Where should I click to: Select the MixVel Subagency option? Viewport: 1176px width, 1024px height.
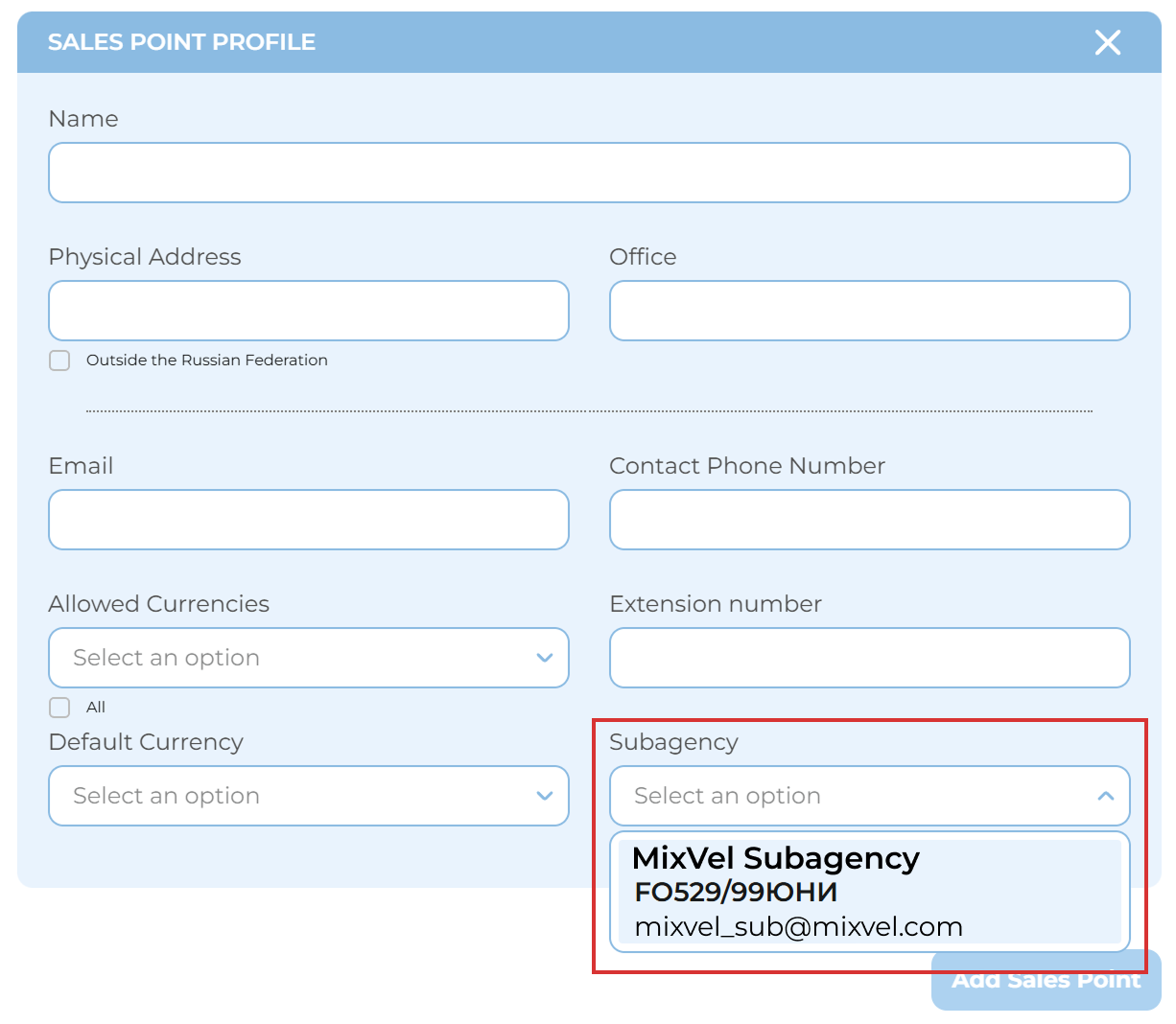(x=775, y=858)
